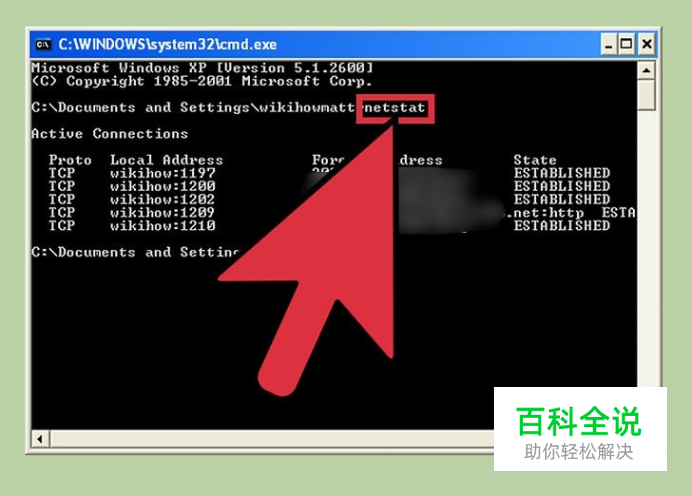Click the Active Connections heading
The image size is (692, 496).
click(x=109, y=134)
